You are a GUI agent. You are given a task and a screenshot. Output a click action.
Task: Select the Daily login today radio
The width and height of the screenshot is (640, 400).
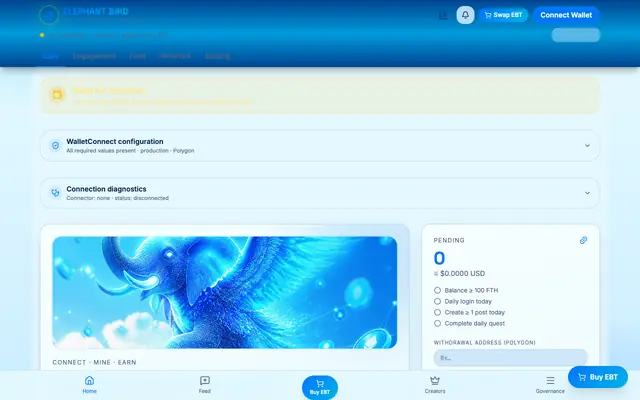[438, 301]
